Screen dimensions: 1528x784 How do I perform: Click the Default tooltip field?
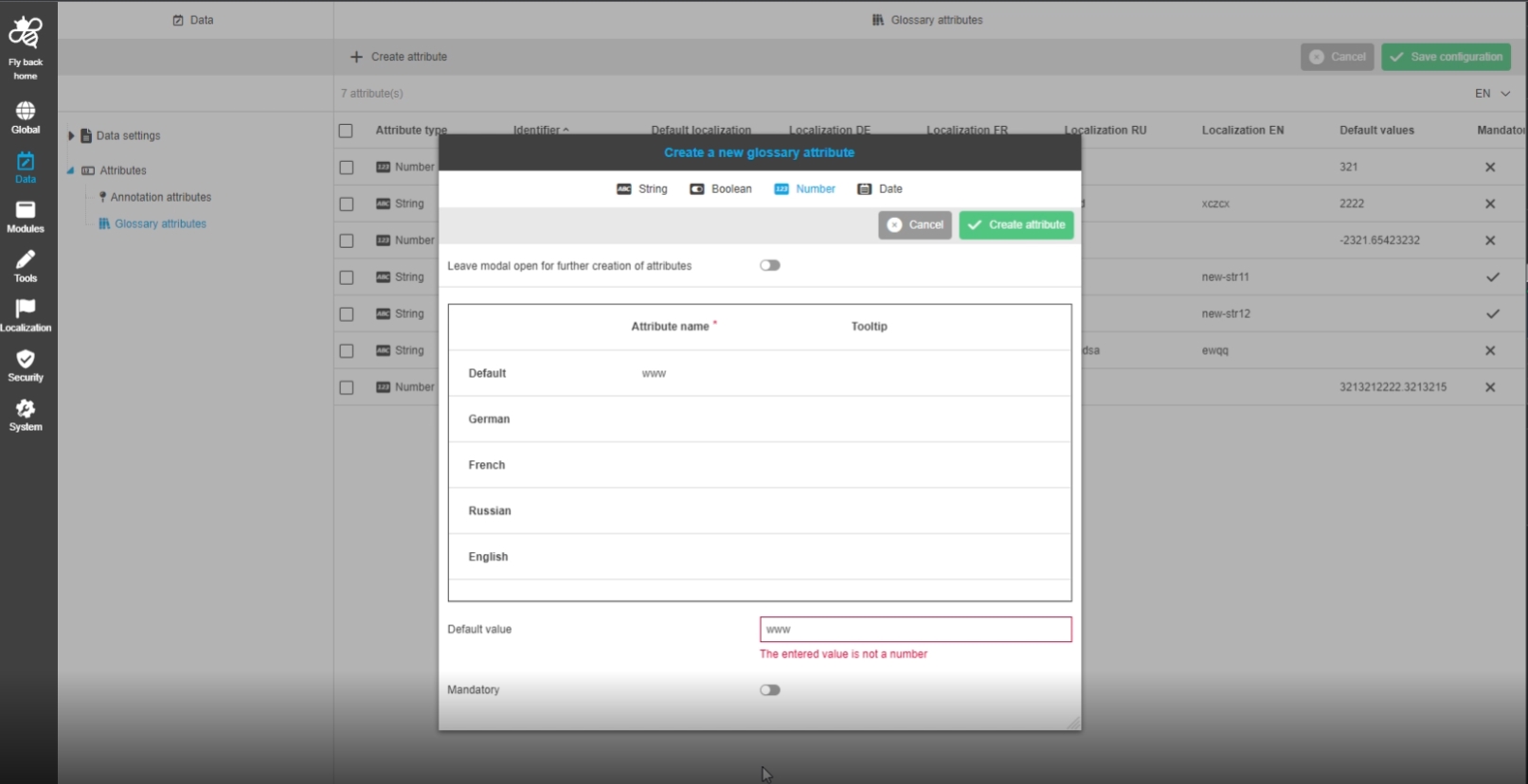957,374
